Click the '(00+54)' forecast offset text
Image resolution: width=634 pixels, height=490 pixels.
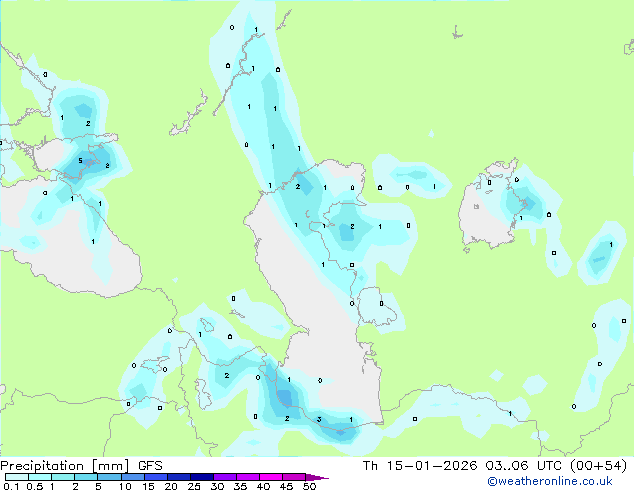coord(598,466)
